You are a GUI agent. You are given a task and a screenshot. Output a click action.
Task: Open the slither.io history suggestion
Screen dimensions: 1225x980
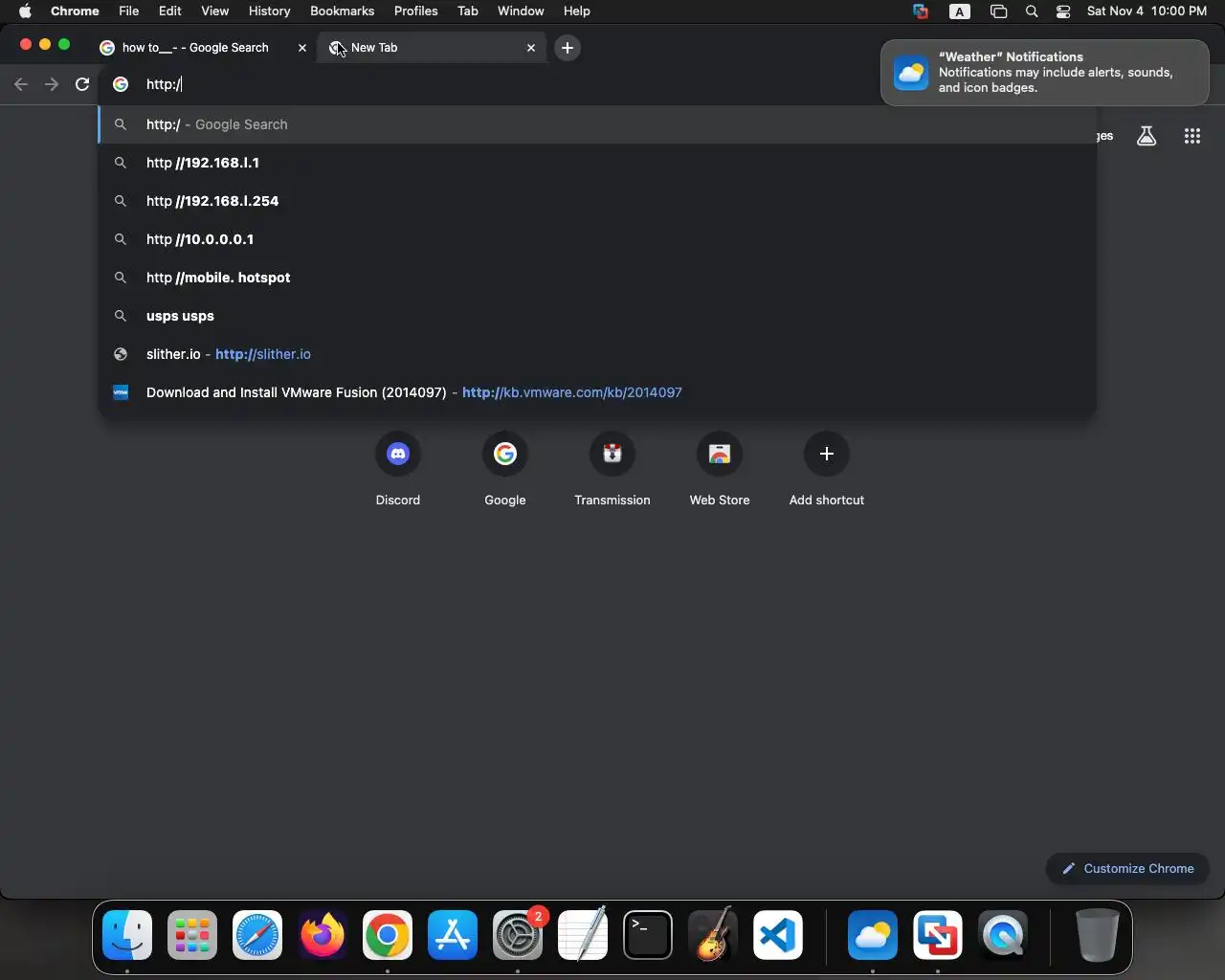tap(597, 354)
